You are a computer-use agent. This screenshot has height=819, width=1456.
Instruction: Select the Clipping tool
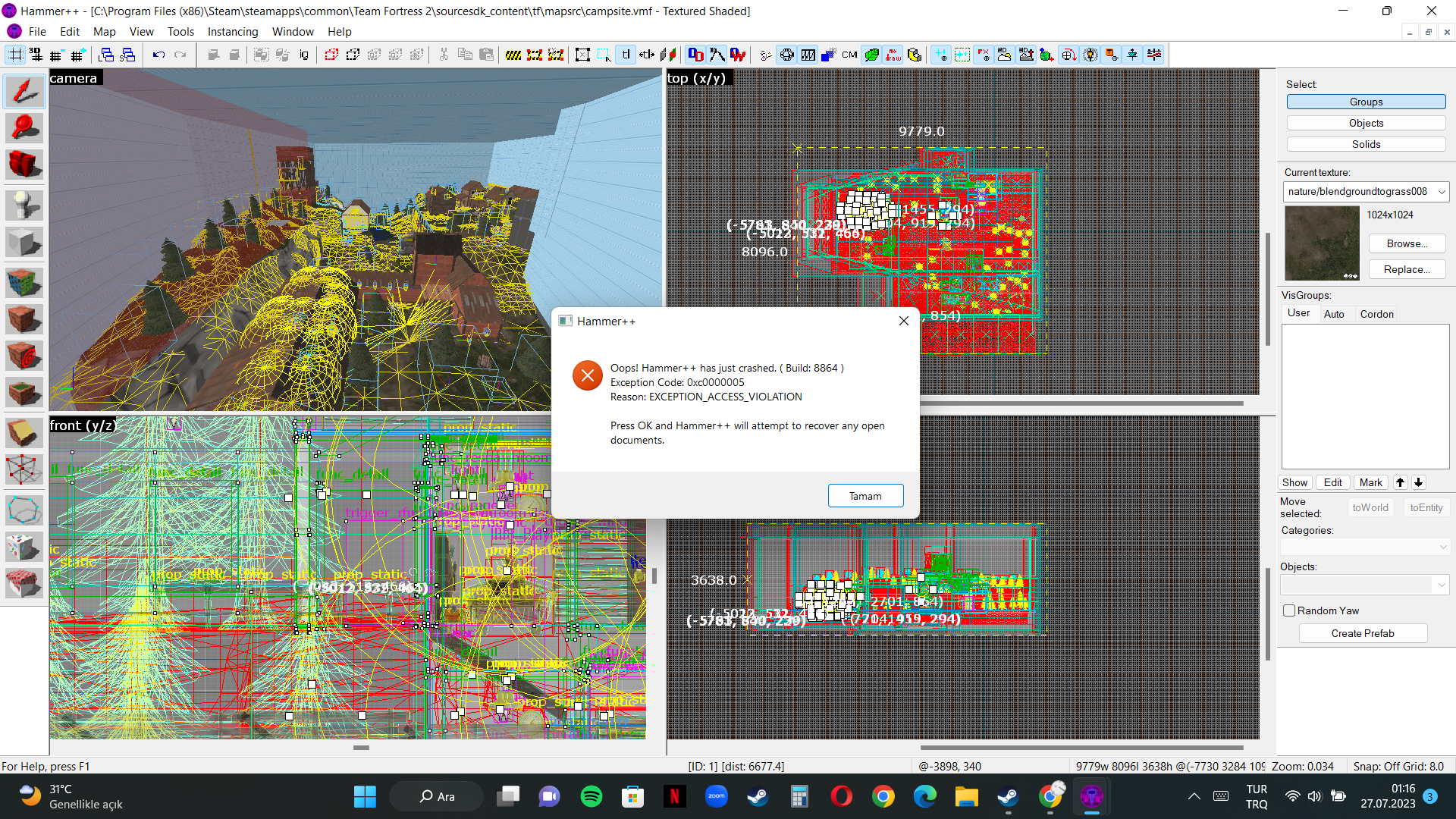click(x=24, y=433)
